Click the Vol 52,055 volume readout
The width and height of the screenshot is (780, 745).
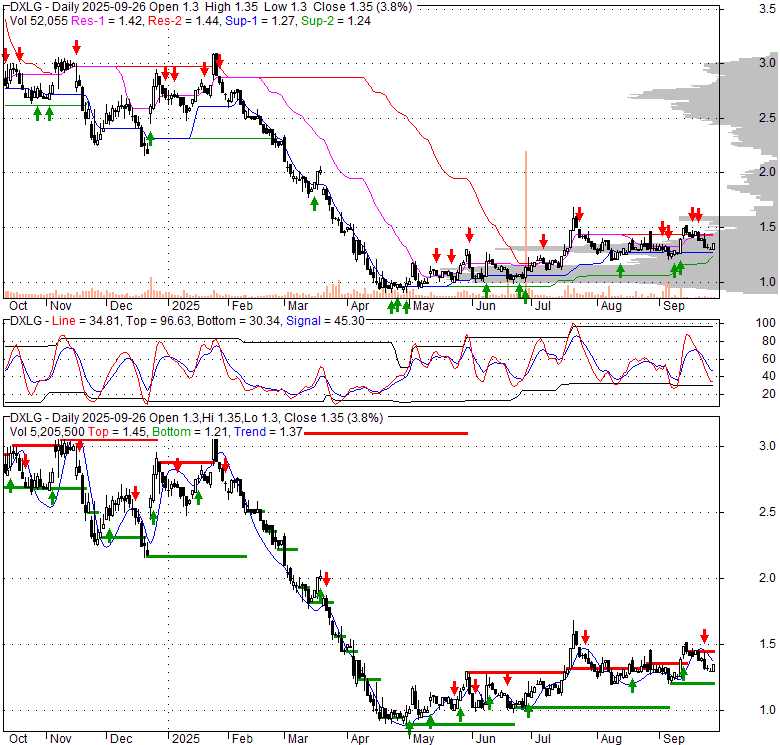click(38, 21)
